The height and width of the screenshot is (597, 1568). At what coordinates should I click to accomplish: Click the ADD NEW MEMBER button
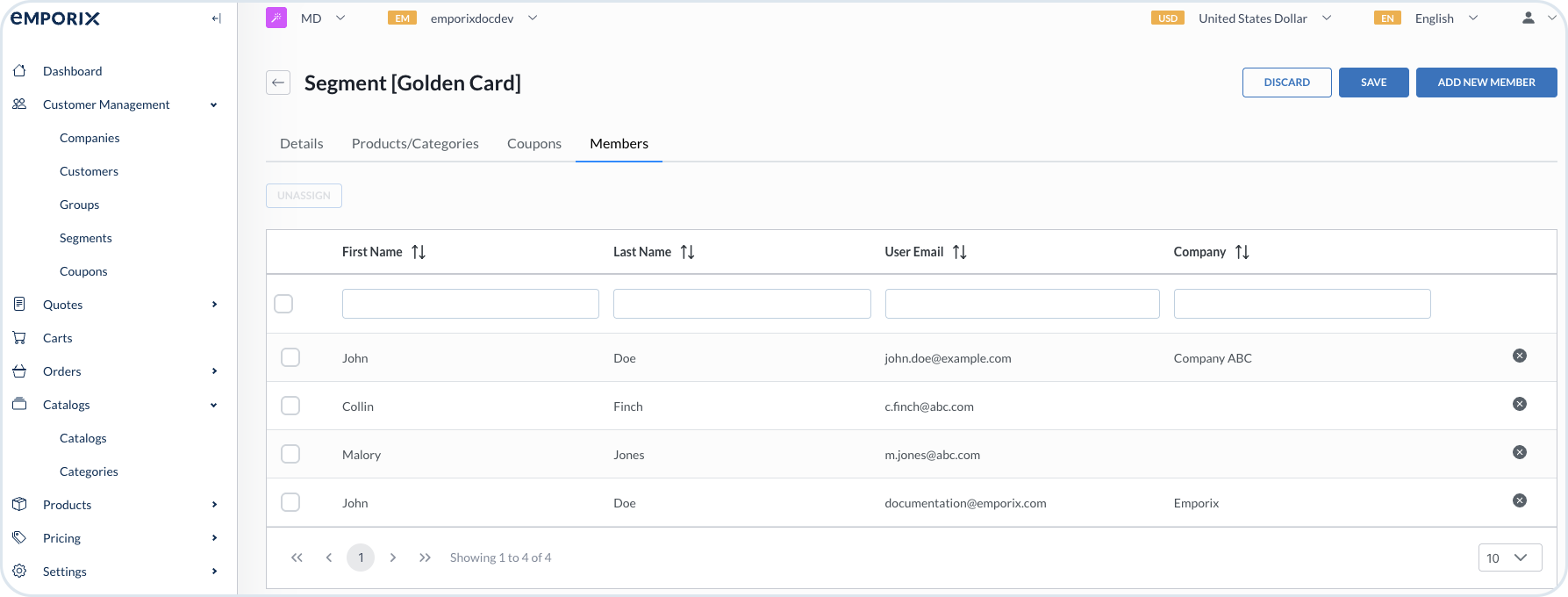click(x=1486, y=83)
